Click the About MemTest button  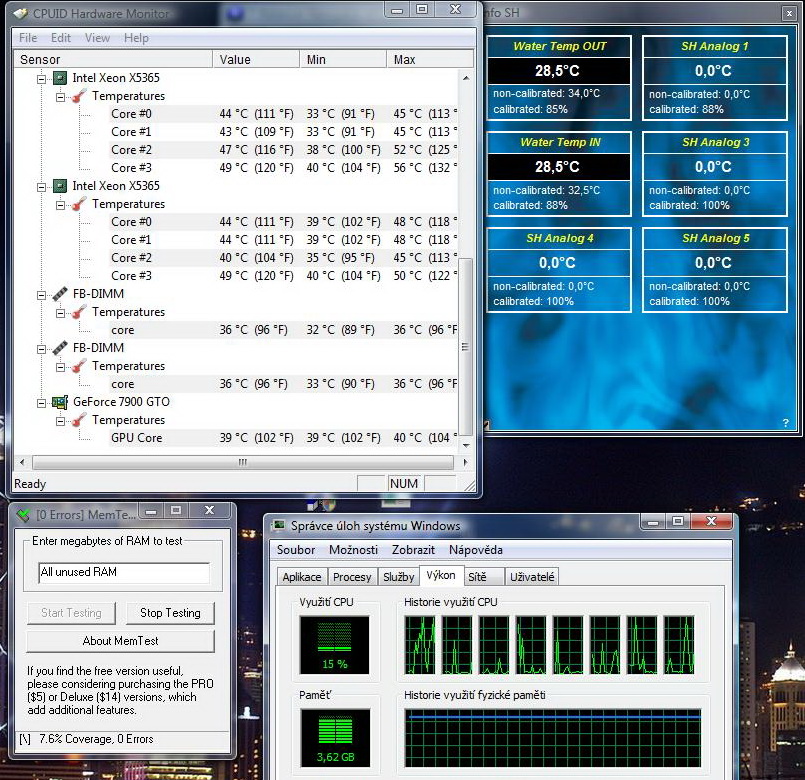pyautogui.click(x=120, y=641)
